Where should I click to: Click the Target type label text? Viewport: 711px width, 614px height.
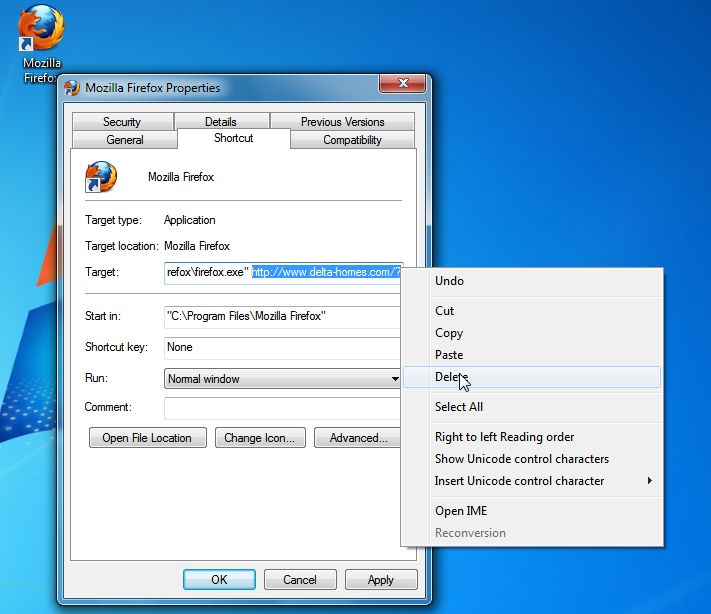pyautogui.click(x=113, y=220)
